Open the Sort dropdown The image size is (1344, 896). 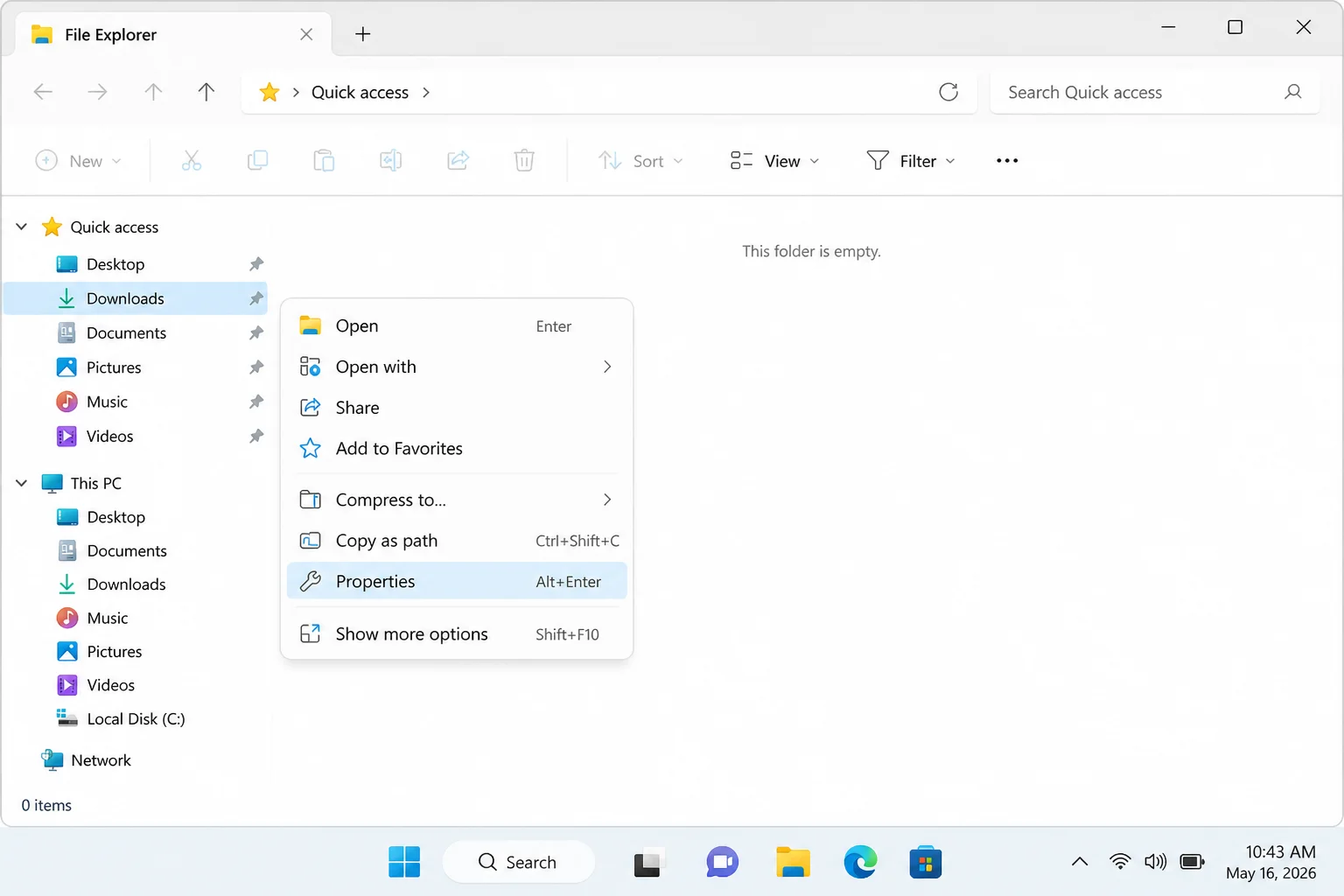click(640, 161)
